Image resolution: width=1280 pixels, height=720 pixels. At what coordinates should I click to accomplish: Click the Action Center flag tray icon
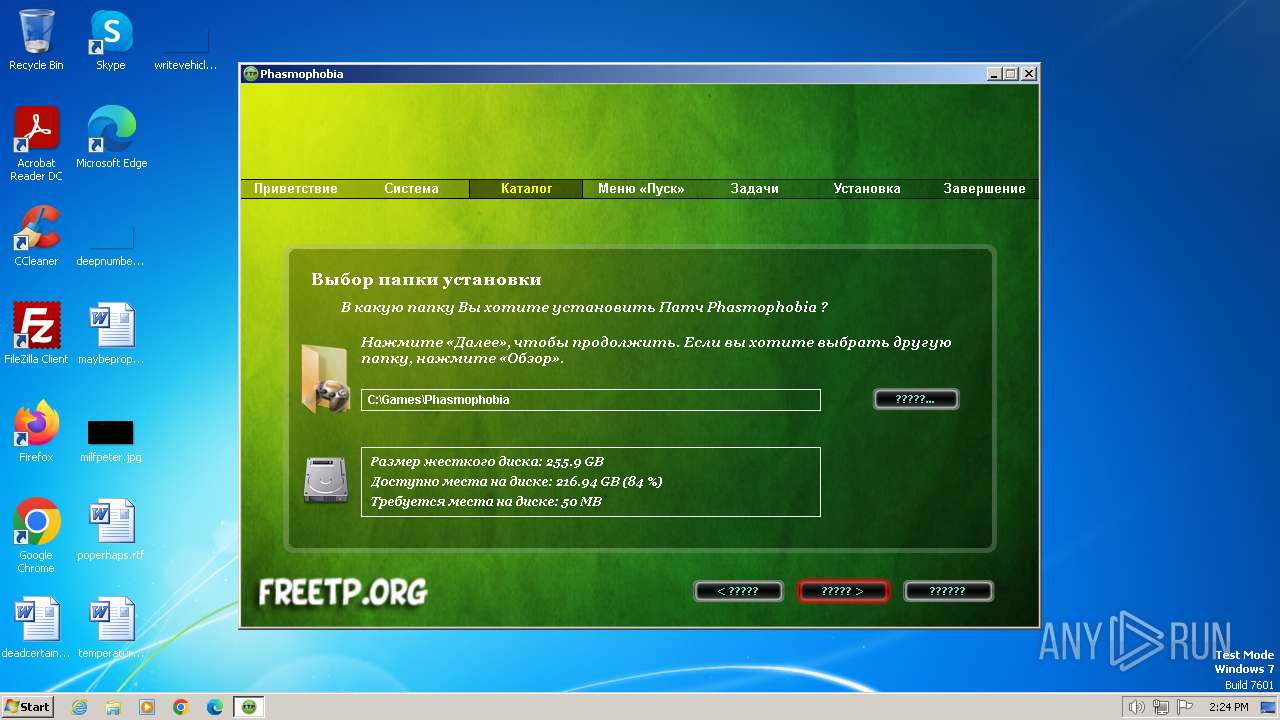[x=1185, y=707]
